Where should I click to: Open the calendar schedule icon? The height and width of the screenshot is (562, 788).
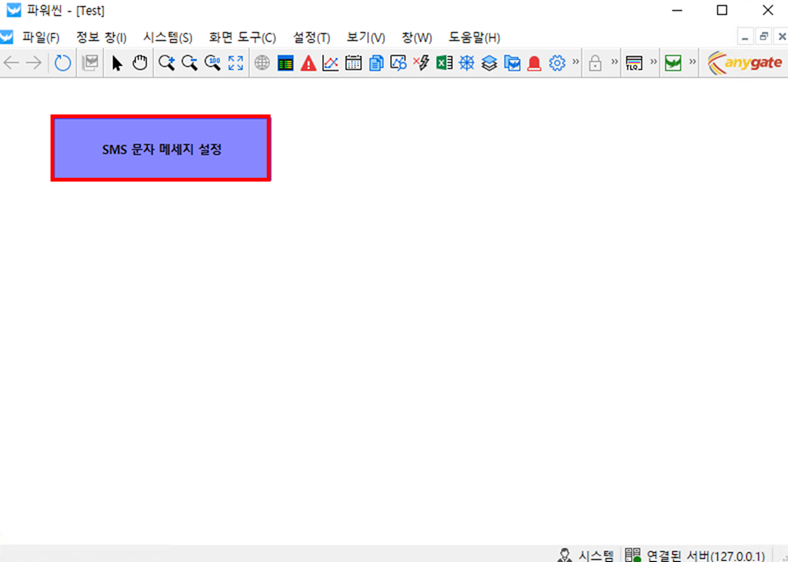[x=353, y=63]
